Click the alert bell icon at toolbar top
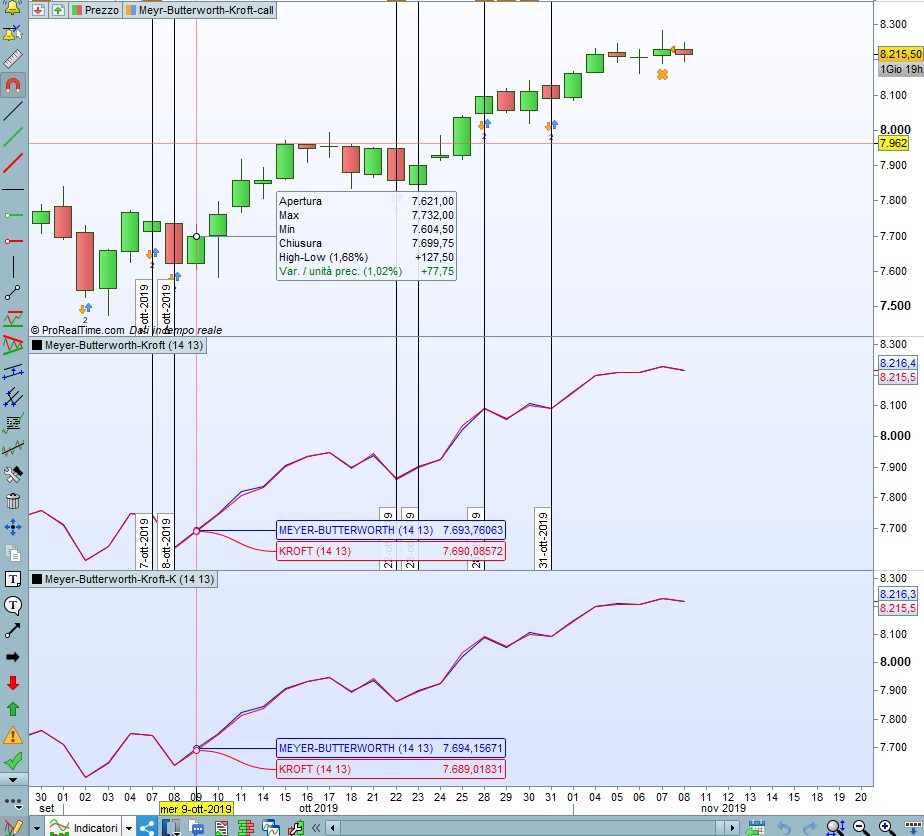 pyautogui.click(x=12, y=7)
